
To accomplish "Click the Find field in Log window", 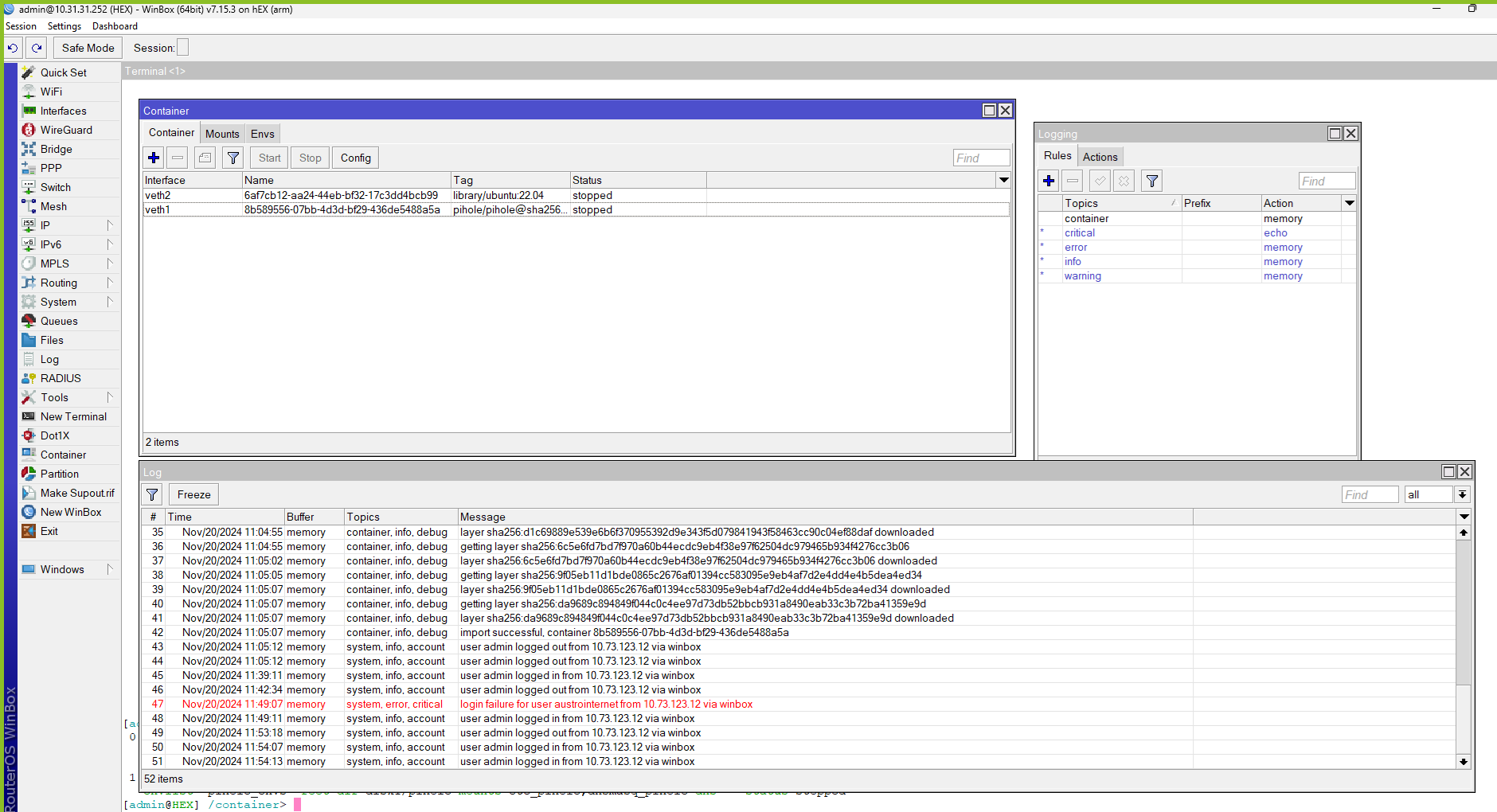I will [x=1370, y=495].
